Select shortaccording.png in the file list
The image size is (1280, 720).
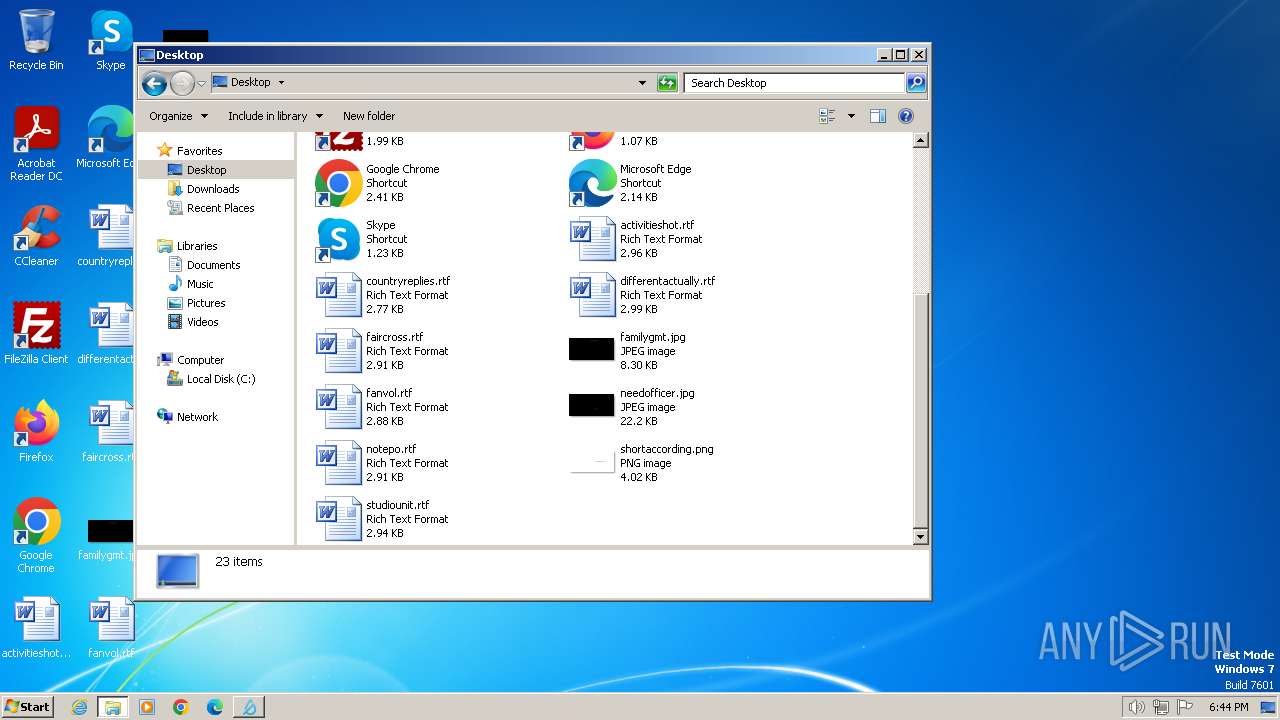641,463
